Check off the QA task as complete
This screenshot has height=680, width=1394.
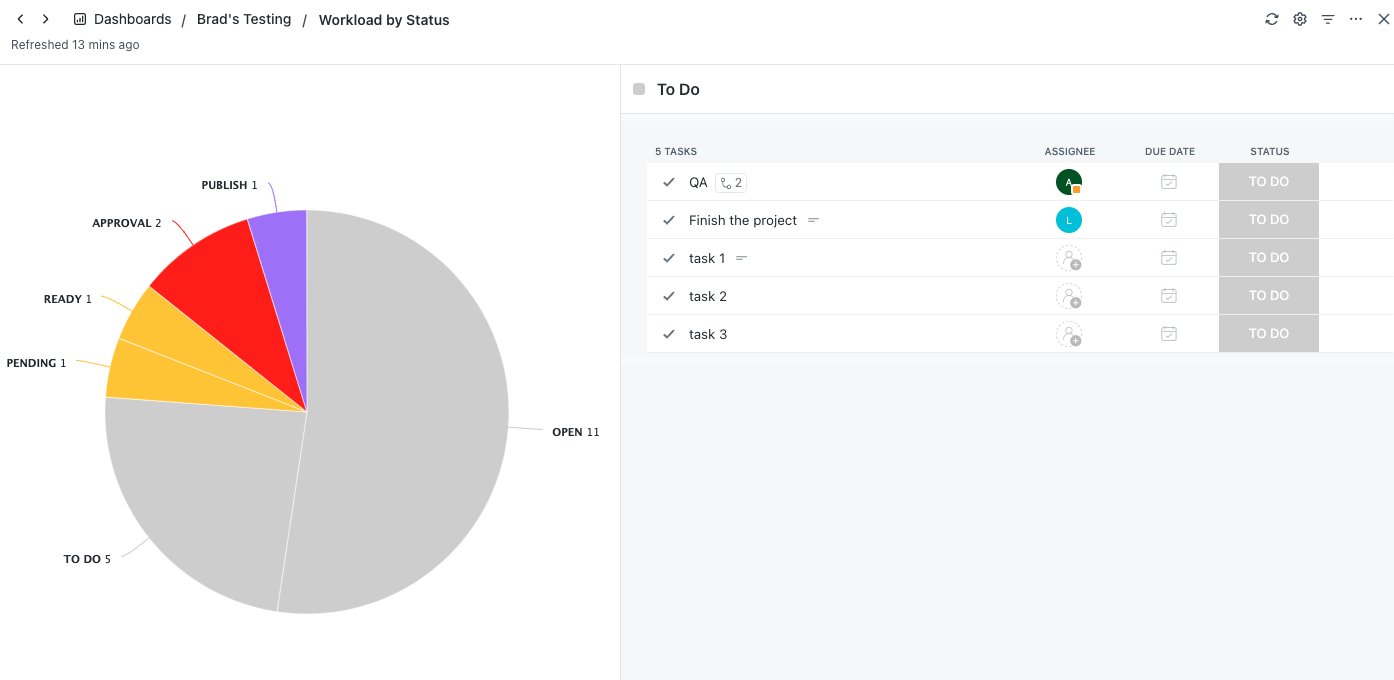[668, 182]
